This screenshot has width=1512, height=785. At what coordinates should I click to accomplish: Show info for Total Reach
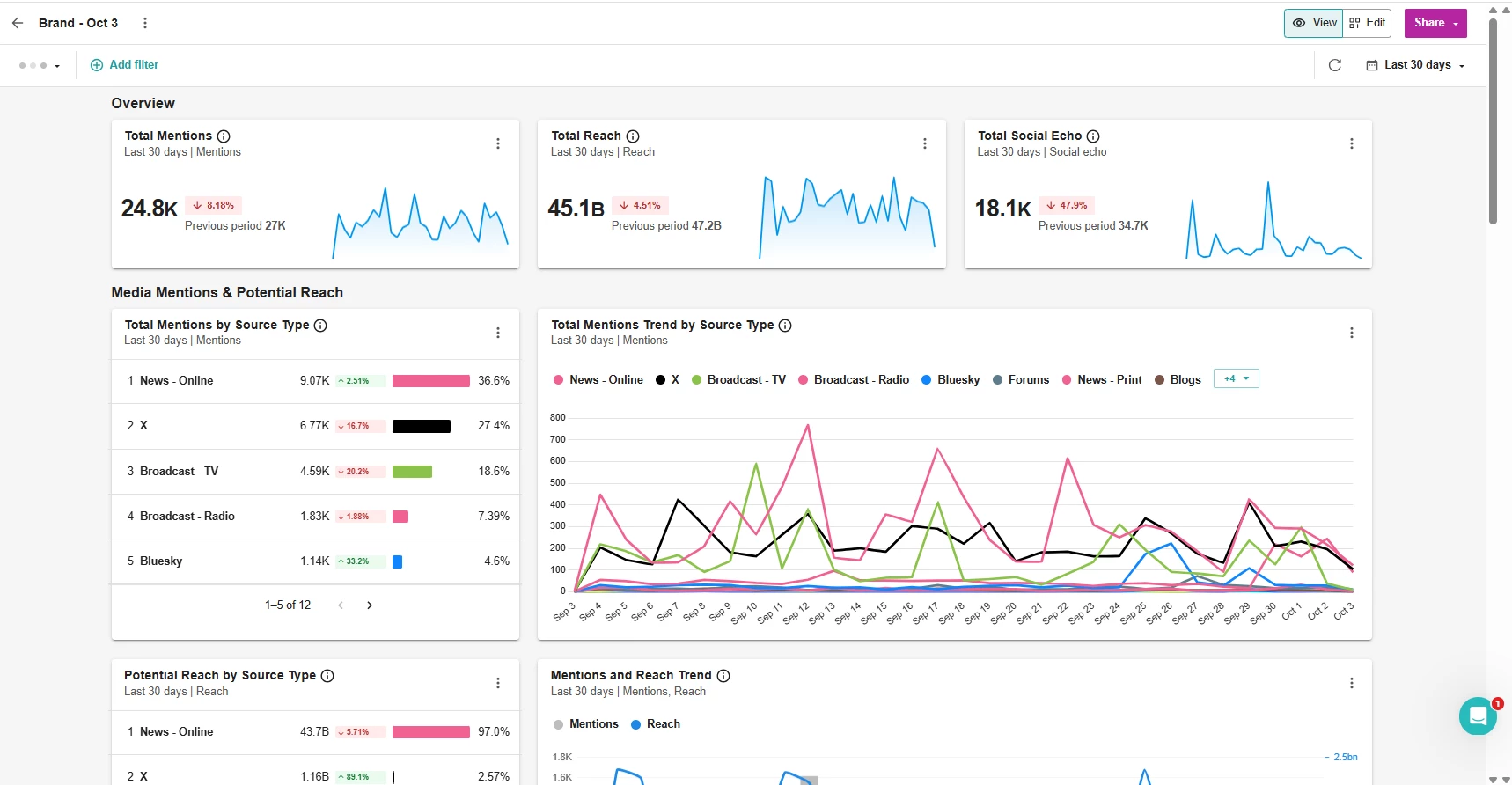[633, 136]
